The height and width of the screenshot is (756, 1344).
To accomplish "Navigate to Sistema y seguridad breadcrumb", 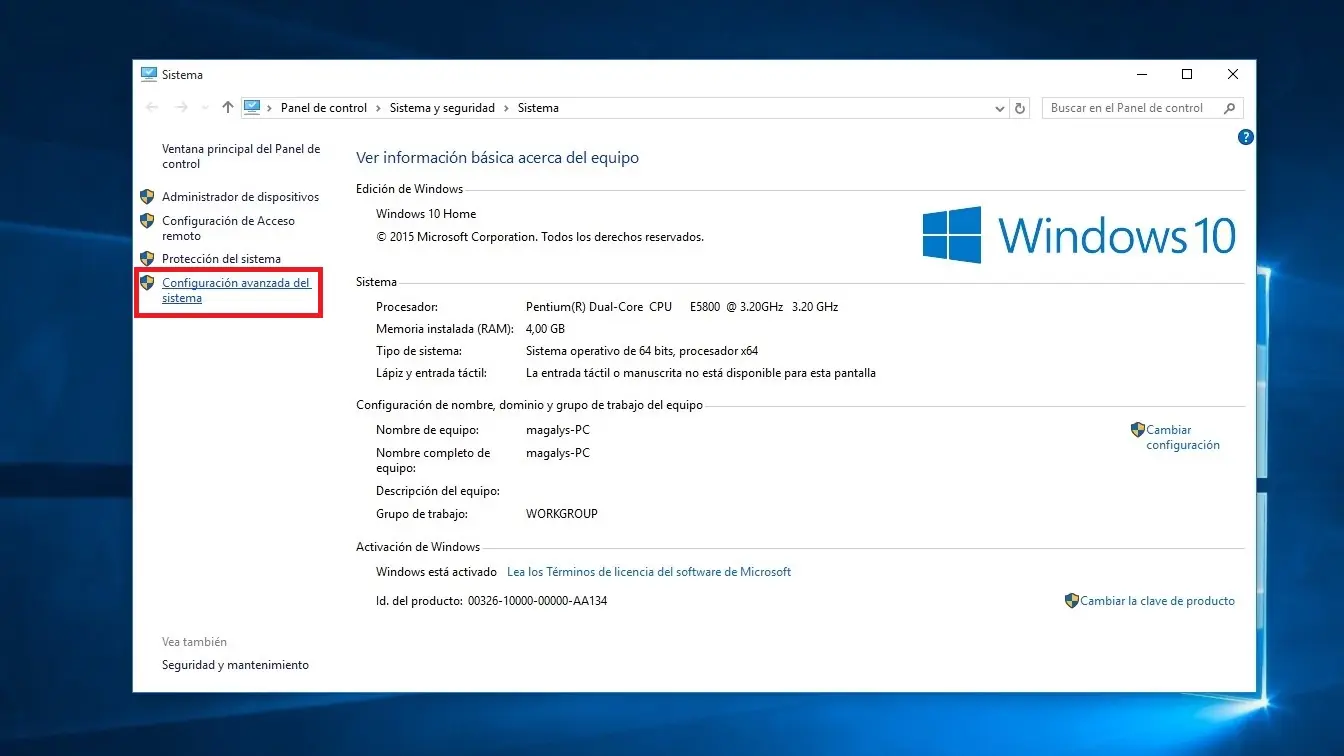I will click(442, 108).
